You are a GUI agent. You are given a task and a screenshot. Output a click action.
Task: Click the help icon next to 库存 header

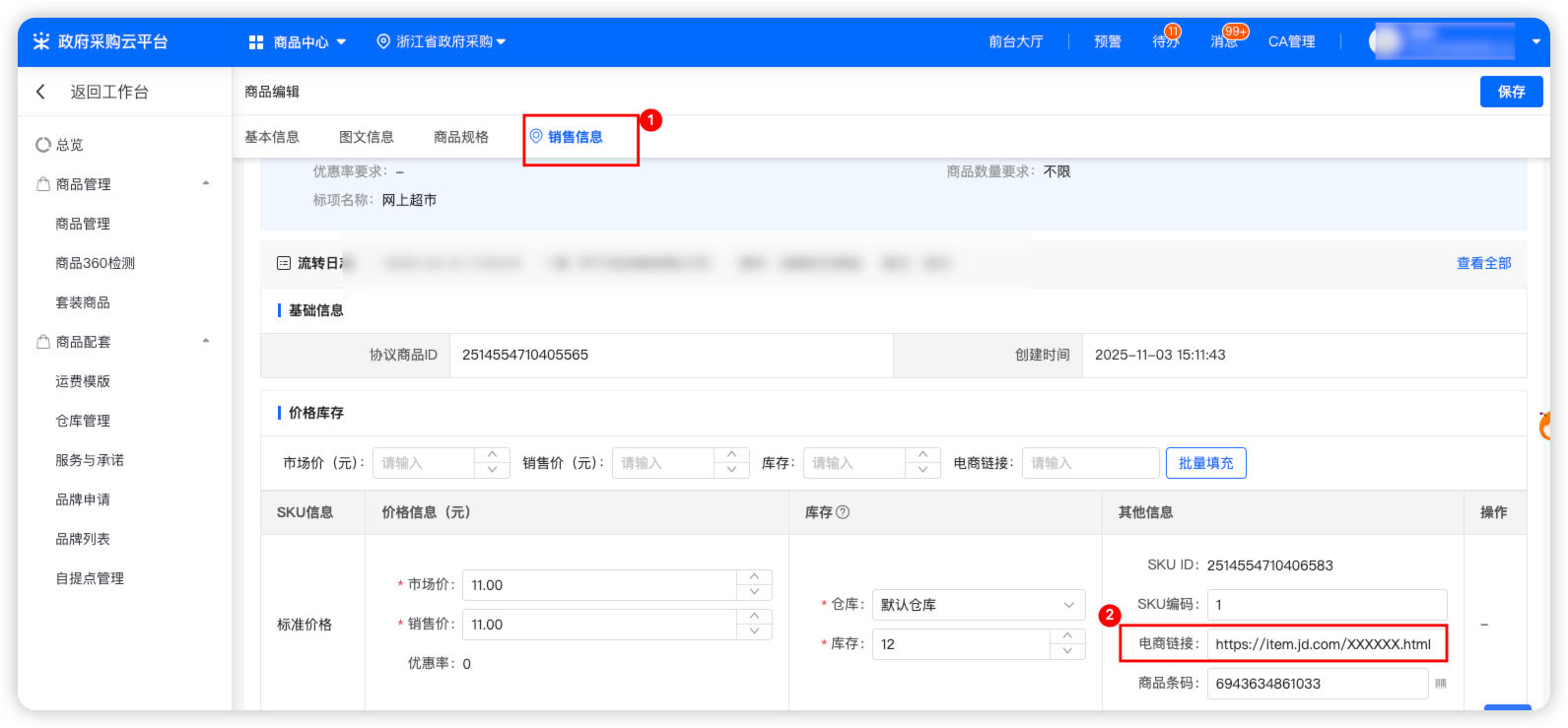(843, 512)
